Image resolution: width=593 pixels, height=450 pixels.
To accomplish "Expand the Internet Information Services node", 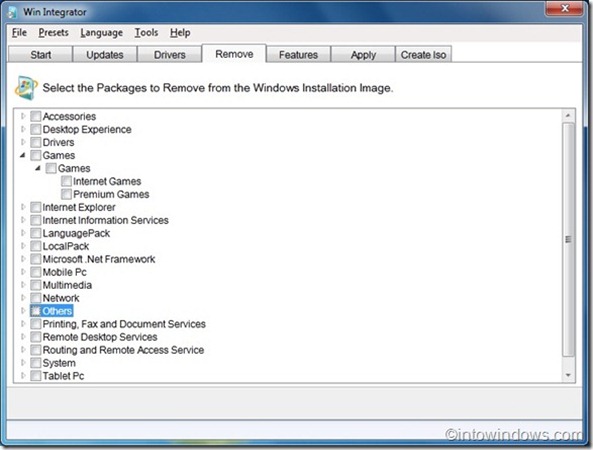I will pyautogui.click(x=23, y=220).
